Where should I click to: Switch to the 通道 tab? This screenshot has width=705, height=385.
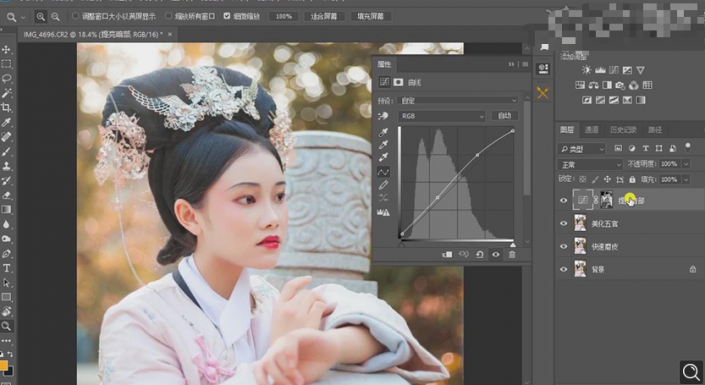(x=591, y=130)
